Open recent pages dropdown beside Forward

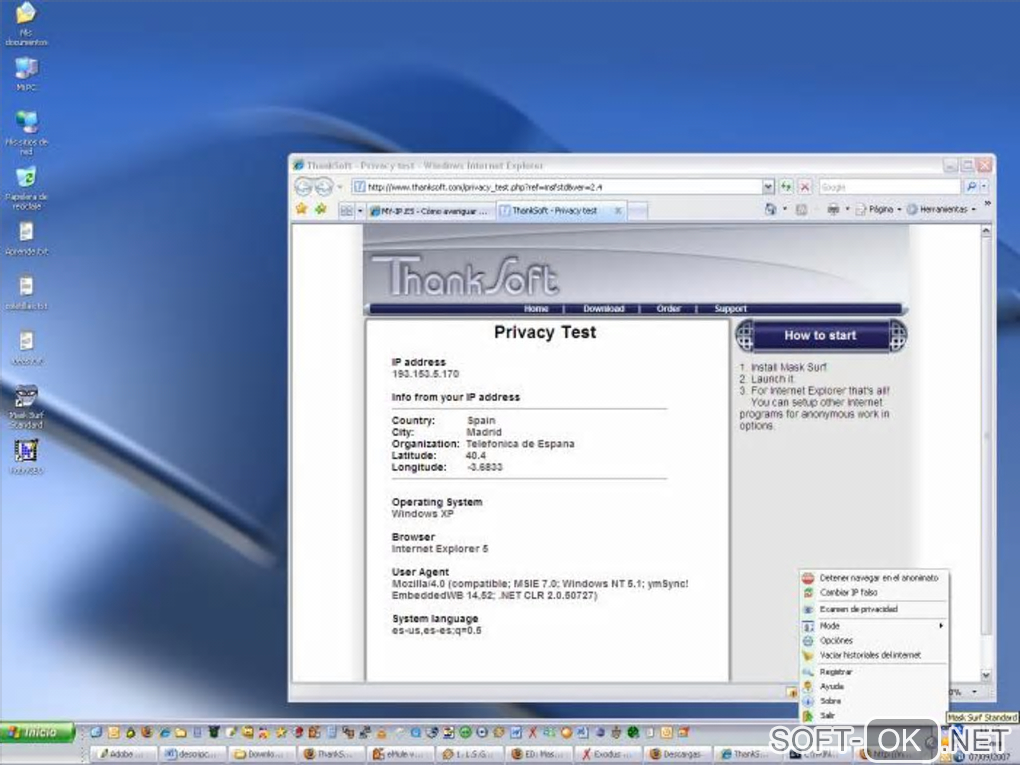[340, 187]
